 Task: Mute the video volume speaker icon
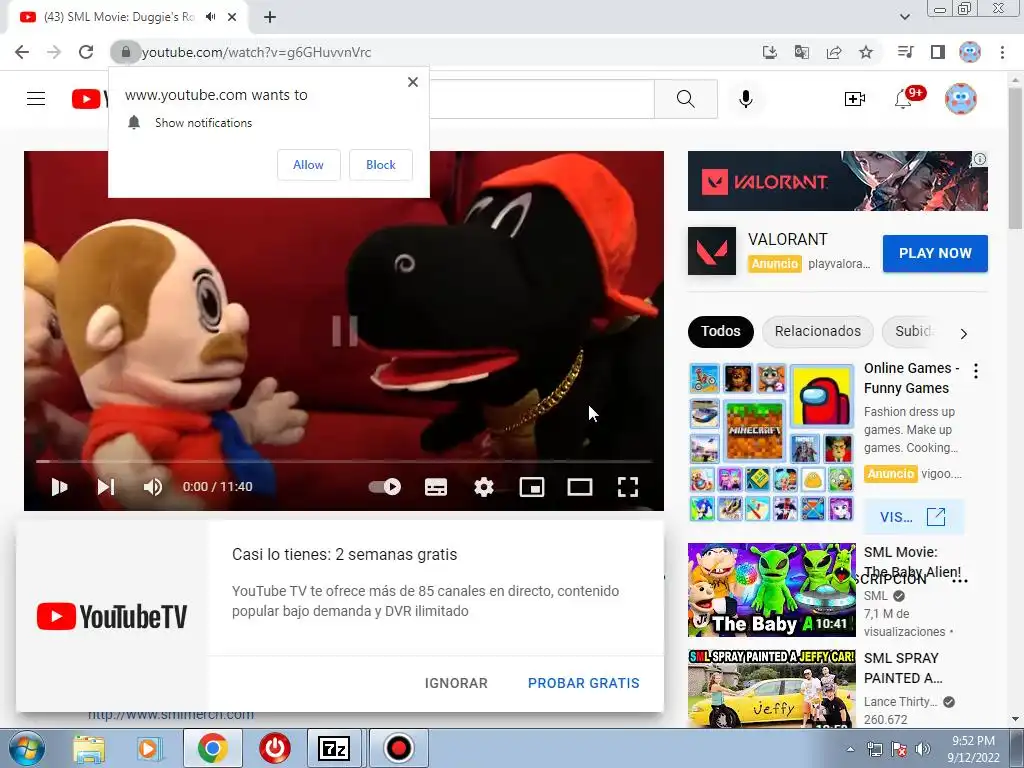click(153, 487)
